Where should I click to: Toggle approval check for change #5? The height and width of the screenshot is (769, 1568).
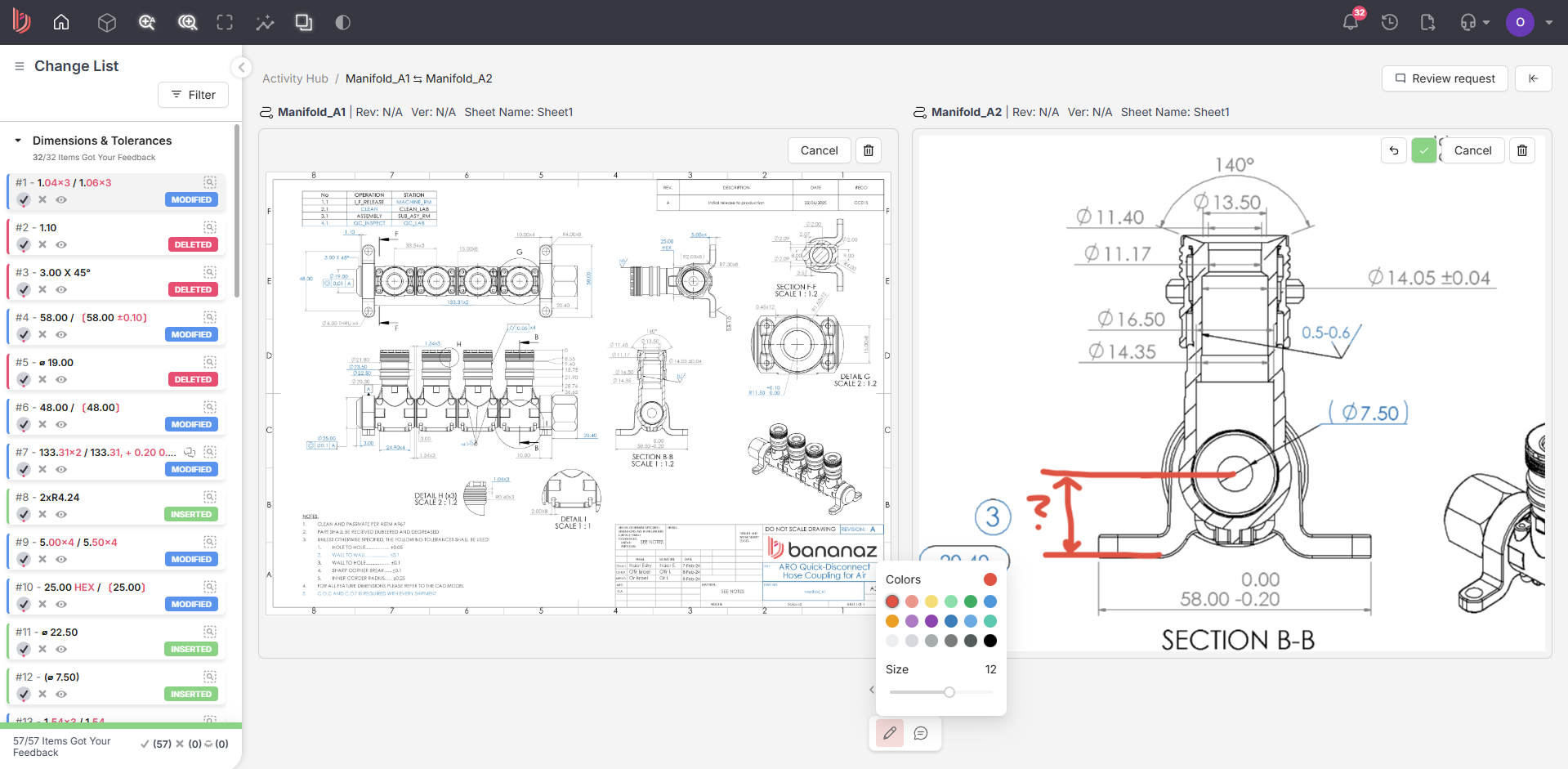tap(24, 379)
